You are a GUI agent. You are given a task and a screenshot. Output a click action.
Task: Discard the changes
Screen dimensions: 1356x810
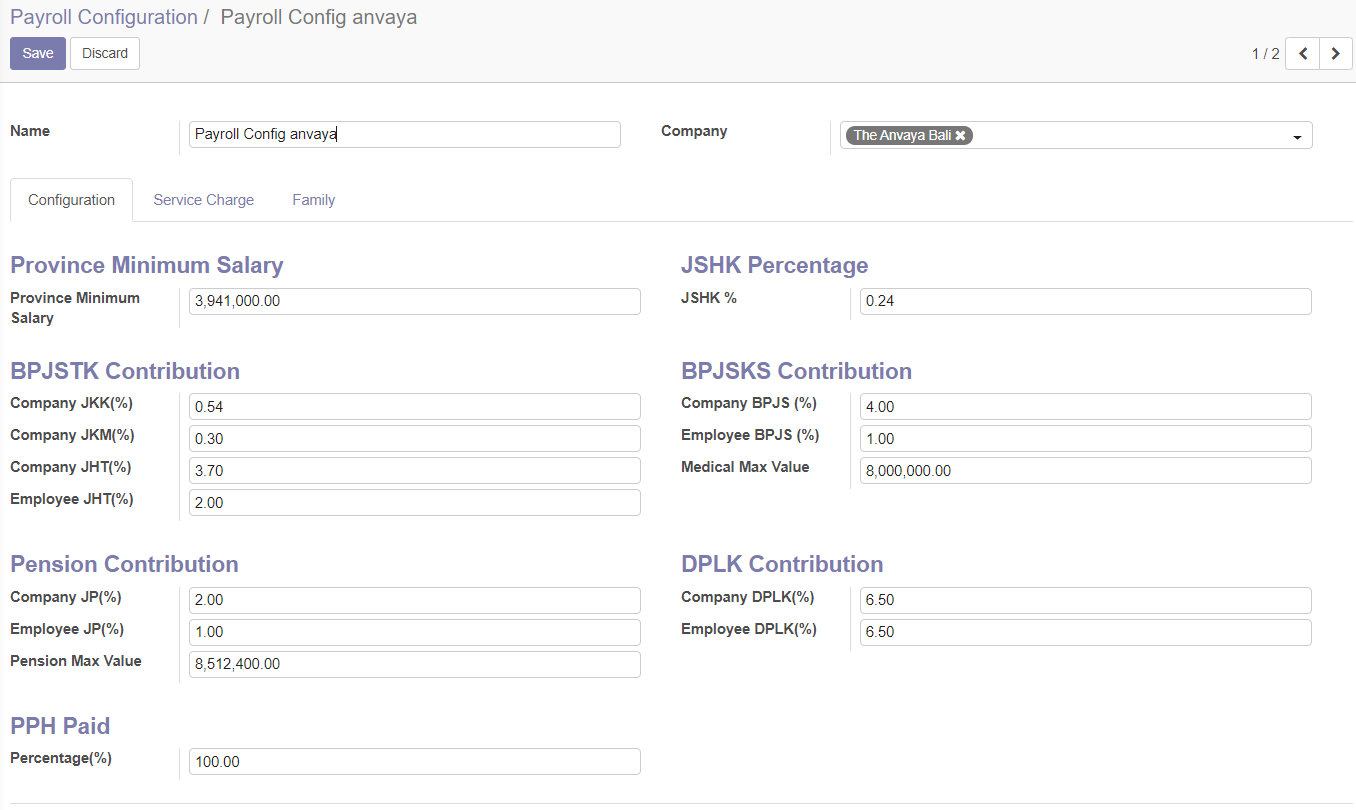click(105, 54)
